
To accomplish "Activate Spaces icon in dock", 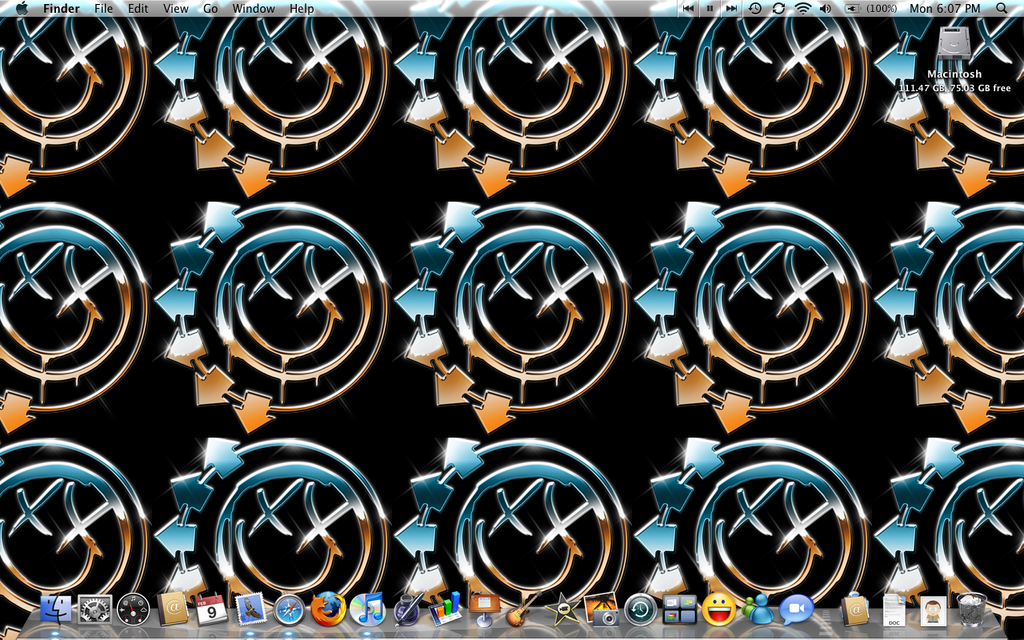I will pyautogui.click(x=679, y=610).
